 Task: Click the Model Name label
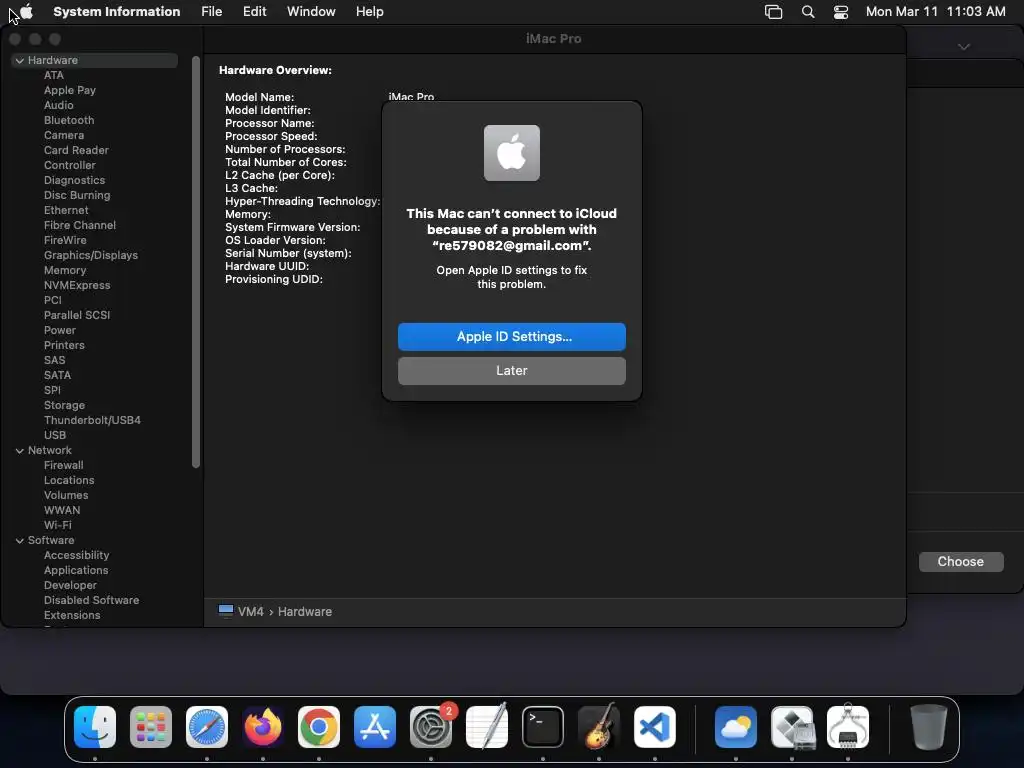tap(259, 97)
